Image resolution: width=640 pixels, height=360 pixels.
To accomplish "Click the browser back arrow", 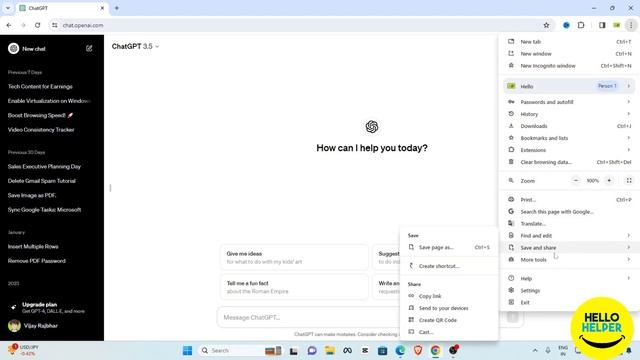I will 9,25.
